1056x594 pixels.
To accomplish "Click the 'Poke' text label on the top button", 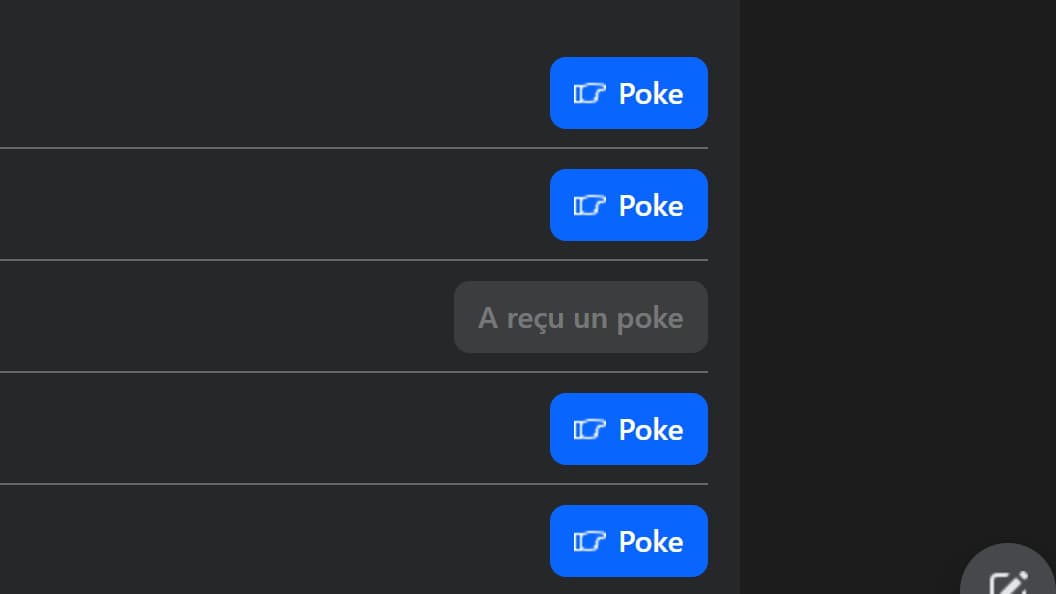I will [x=650, y=93].
